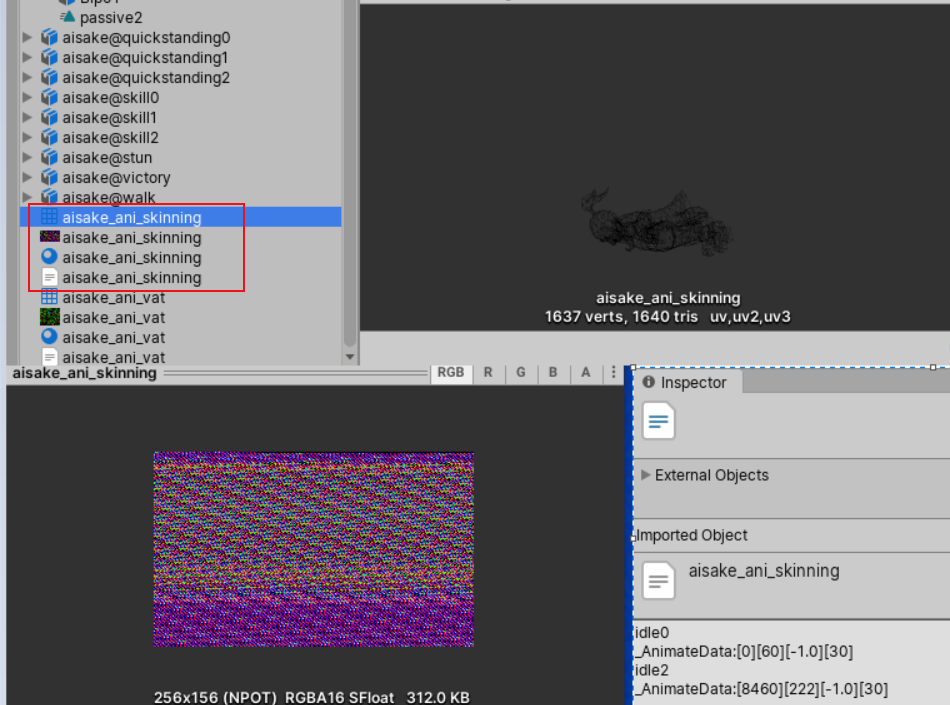Image resolution: width=950 pixels, height=705 pixels.
Task: Toggle the G channel view
Action: (520, 372)
